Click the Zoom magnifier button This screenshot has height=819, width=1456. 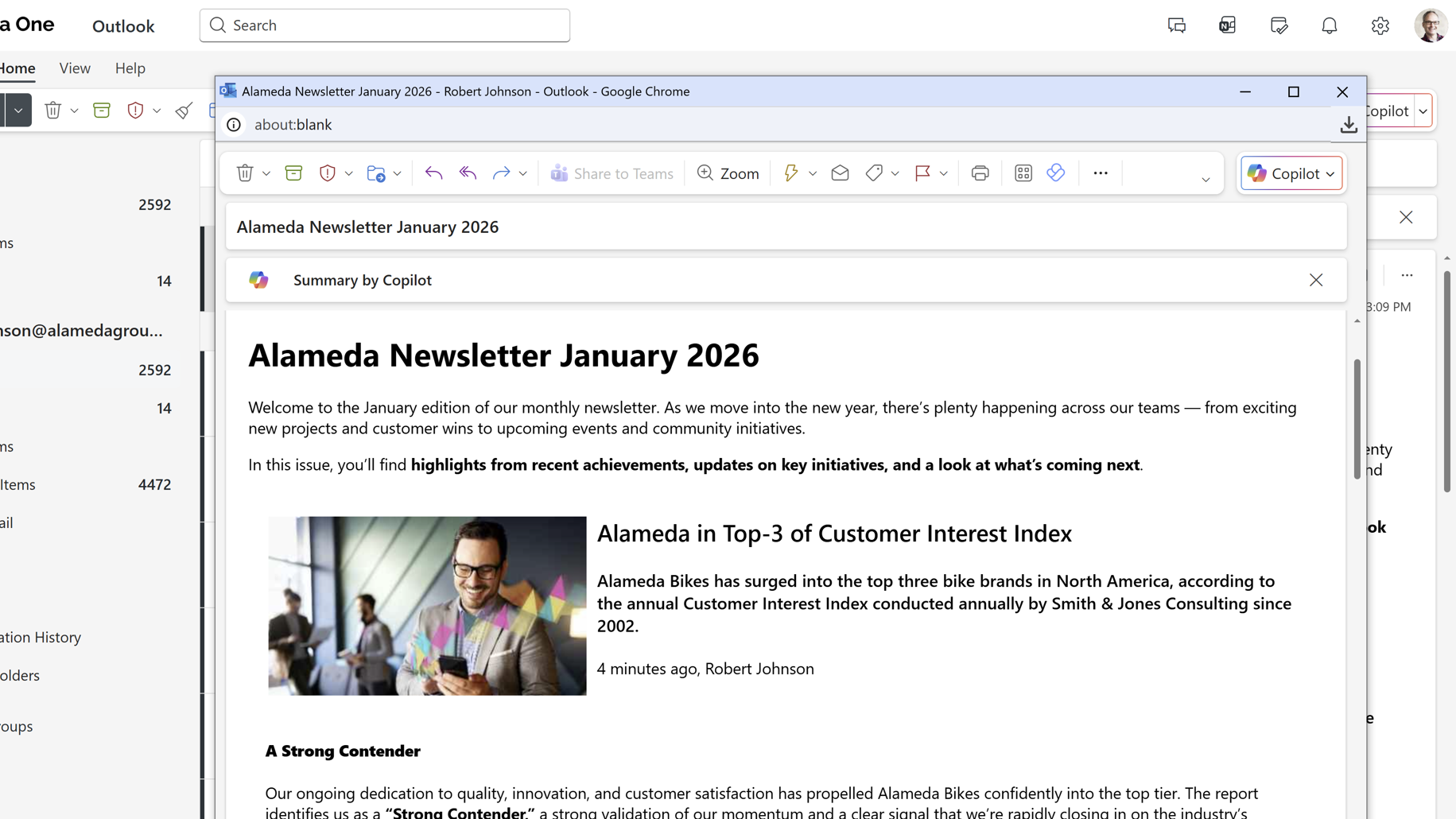point(728,173)
